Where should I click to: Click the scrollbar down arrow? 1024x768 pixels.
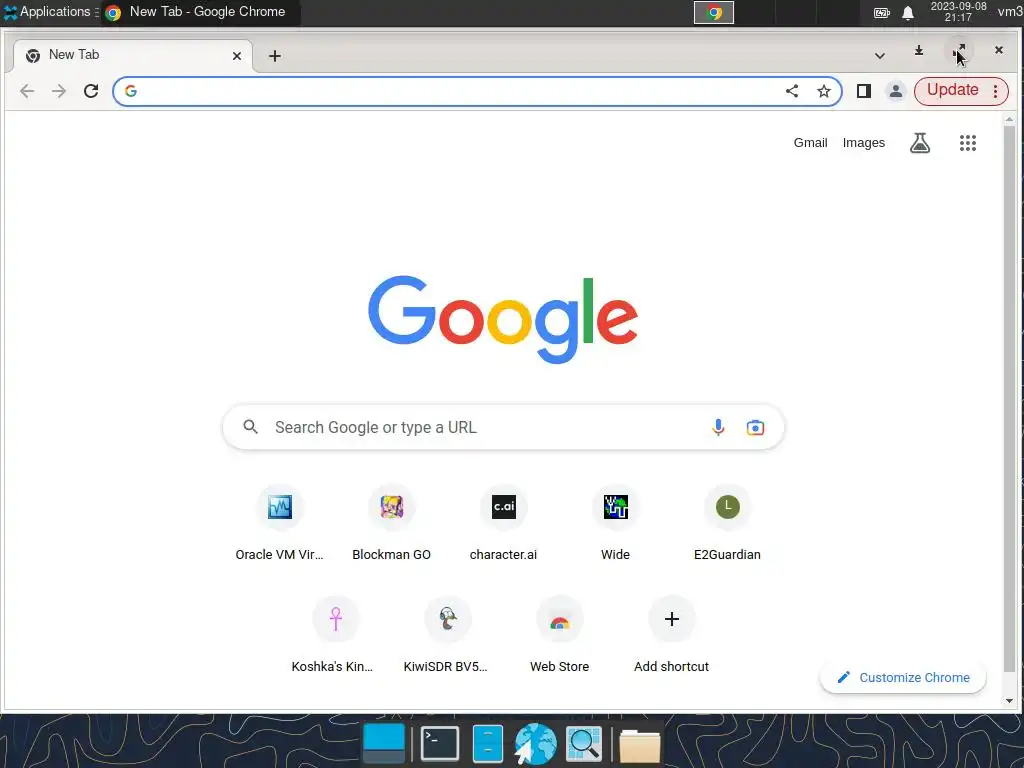tap(1009, 701)
